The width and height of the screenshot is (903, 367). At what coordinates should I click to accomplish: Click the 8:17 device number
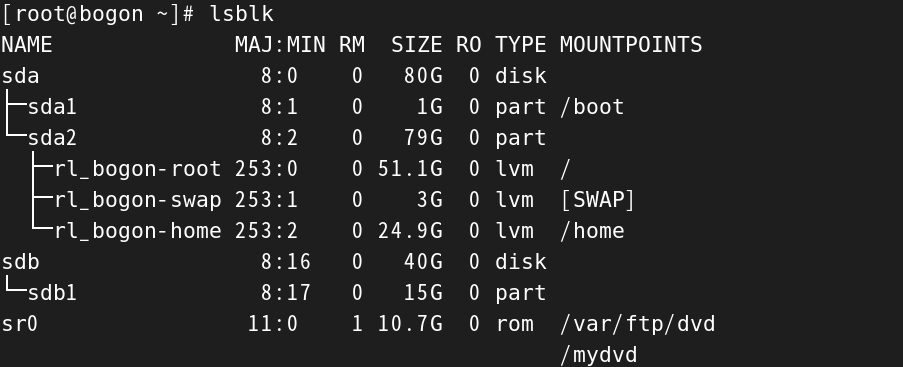point(286,293)
